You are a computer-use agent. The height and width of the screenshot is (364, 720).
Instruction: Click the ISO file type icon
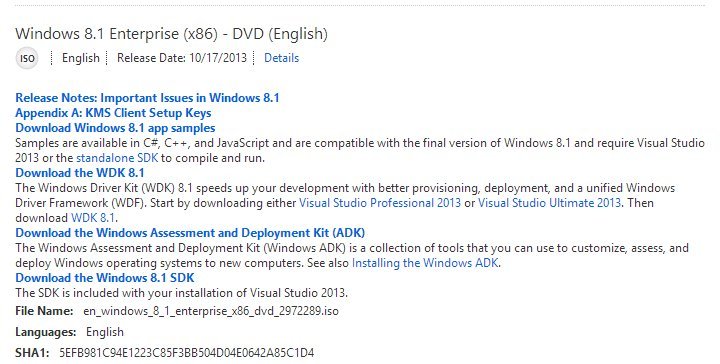[27, 58]
